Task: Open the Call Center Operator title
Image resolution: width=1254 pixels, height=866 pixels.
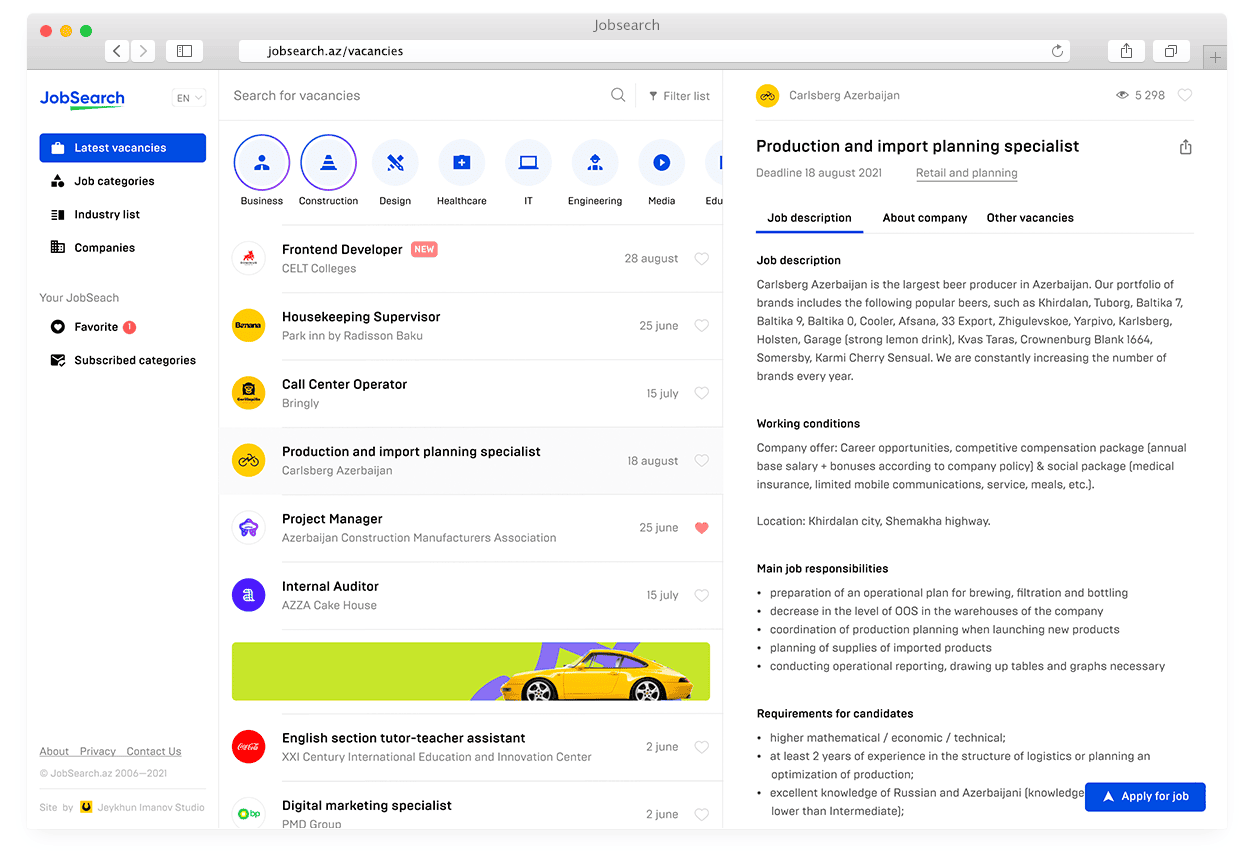Action: pos(345,384)
